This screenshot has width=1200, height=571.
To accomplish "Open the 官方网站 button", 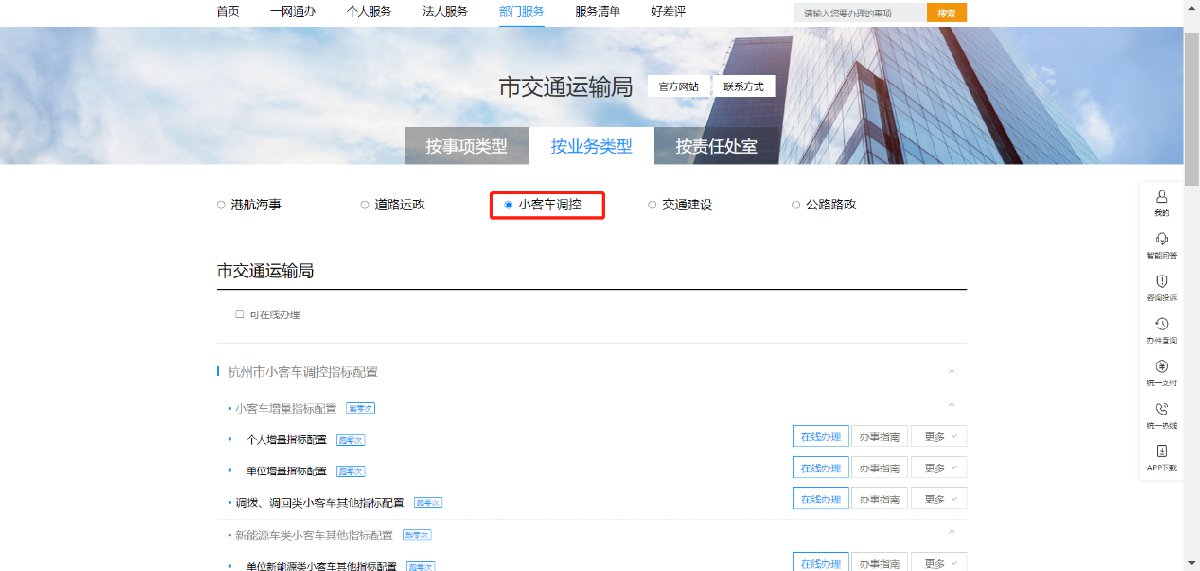I will (x=679, y=87).
